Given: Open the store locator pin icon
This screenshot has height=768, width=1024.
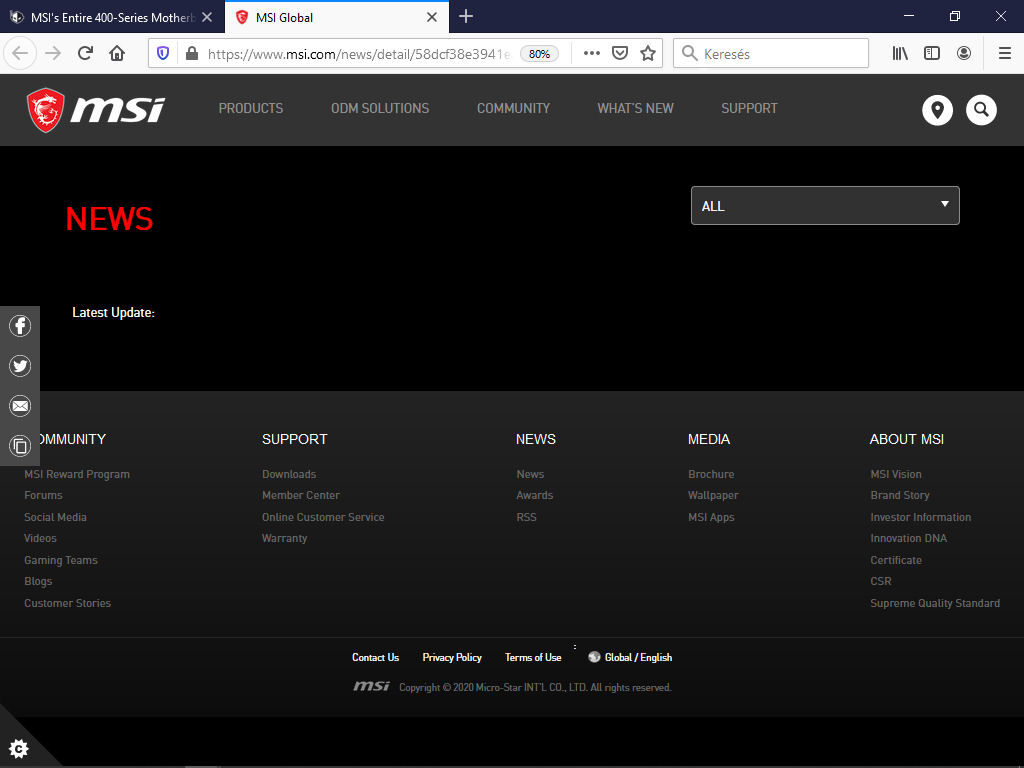Looking at the screenshot, I should coord(937,110).
